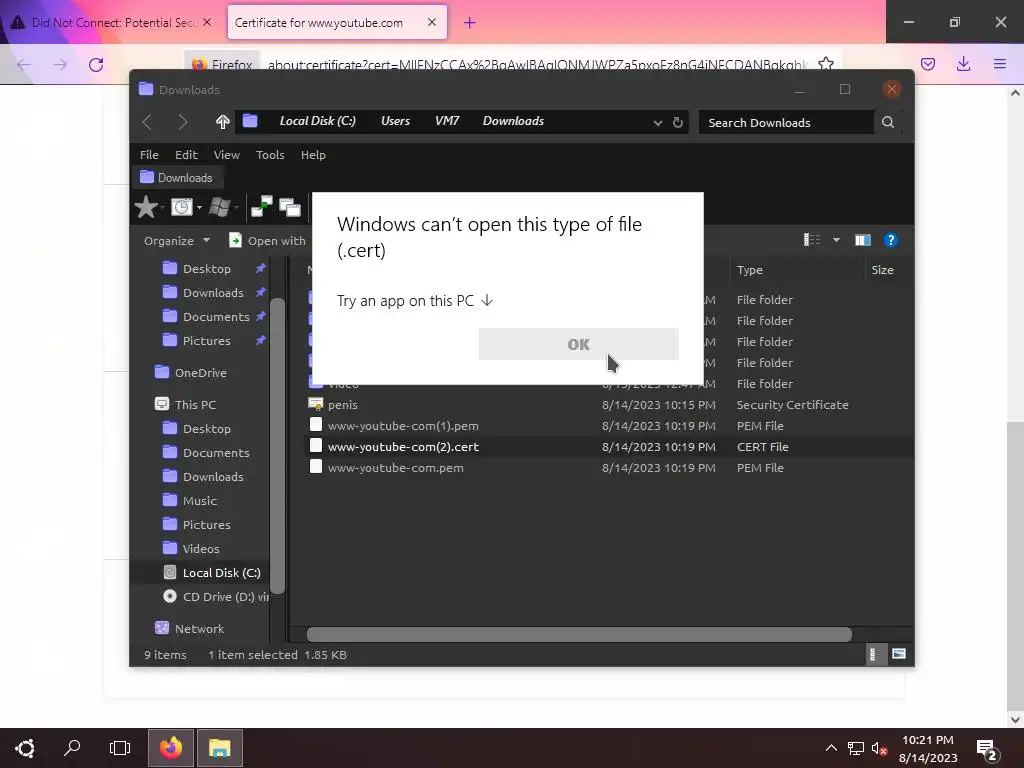
Task: Expand the address bar history dropdown
Action: click(x=658, y=123)
